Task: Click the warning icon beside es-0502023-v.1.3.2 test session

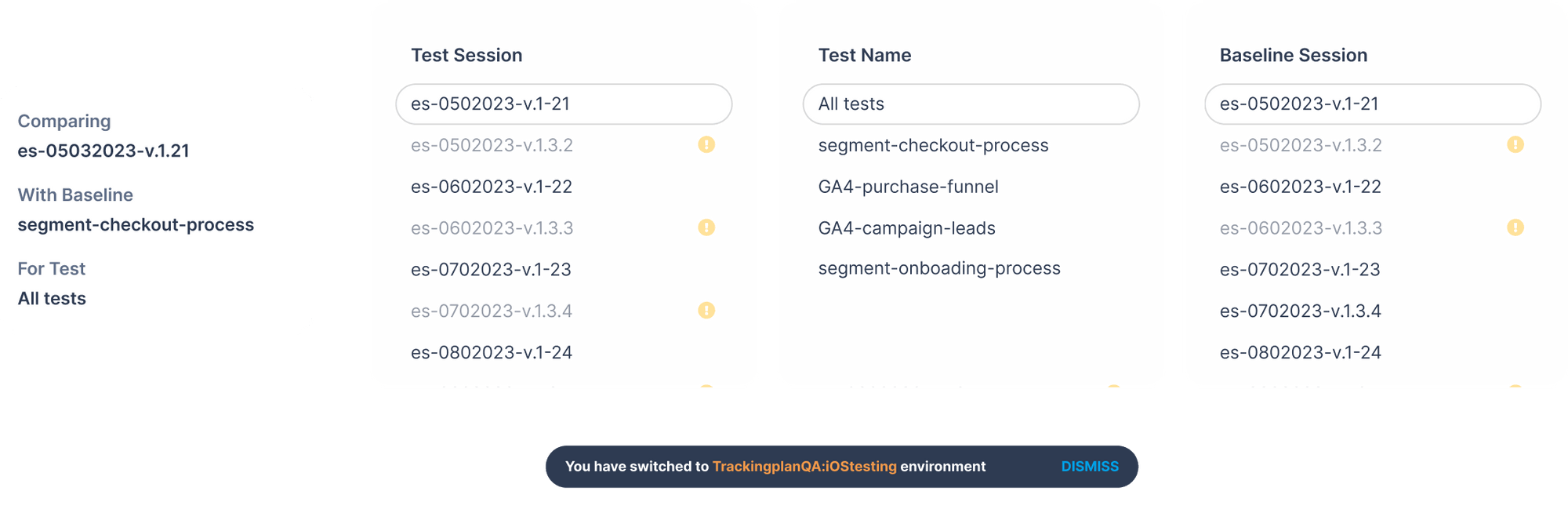Action: (x=705, y=144)
